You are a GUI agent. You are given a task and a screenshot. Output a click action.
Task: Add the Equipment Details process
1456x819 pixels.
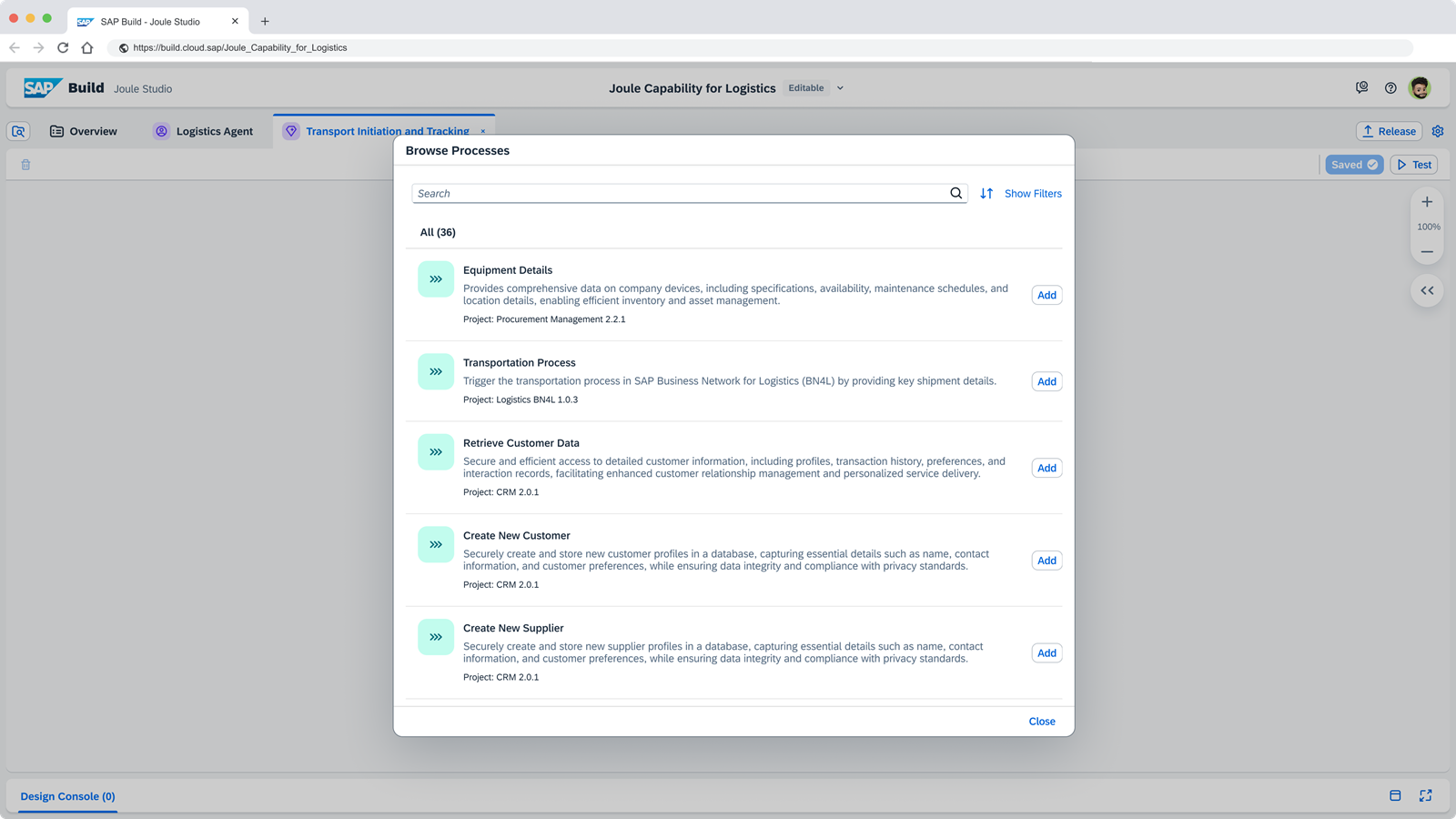click(1046, 295)
